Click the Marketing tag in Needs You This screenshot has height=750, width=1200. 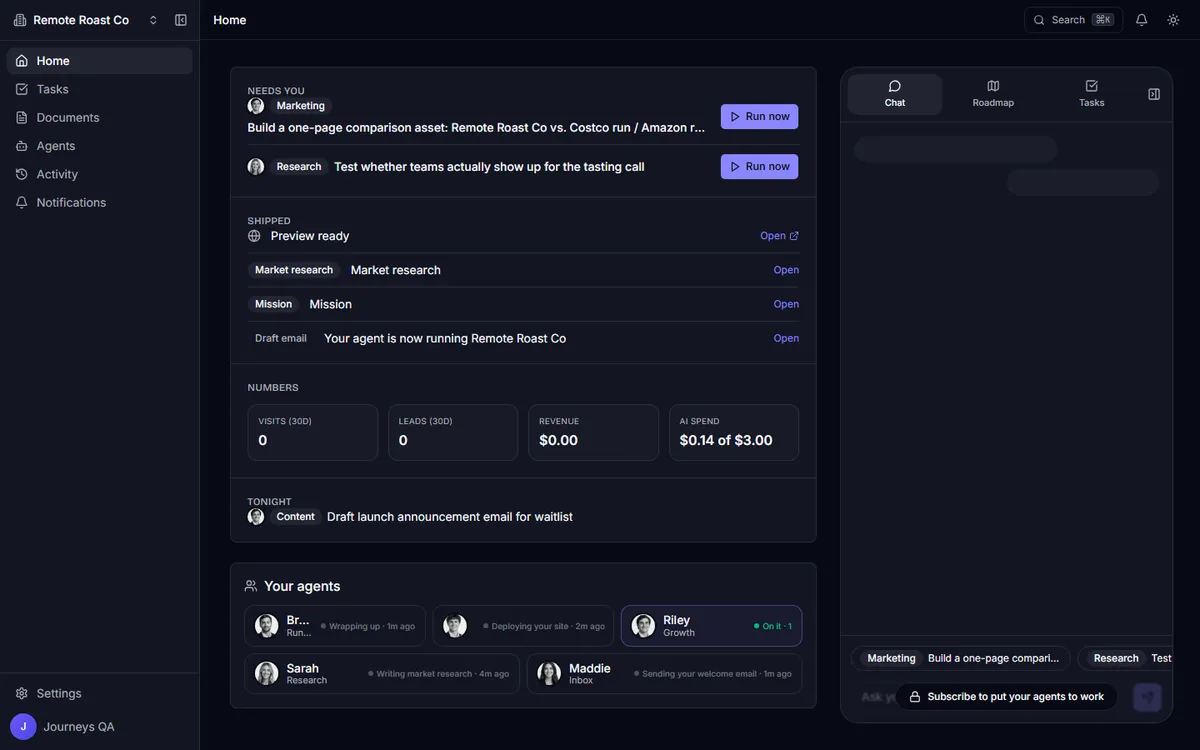click(300, 106)
